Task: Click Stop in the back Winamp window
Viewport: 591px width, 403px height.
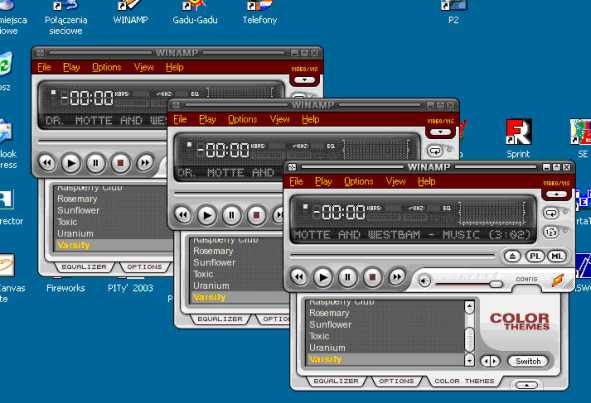Action: [120, 163]
